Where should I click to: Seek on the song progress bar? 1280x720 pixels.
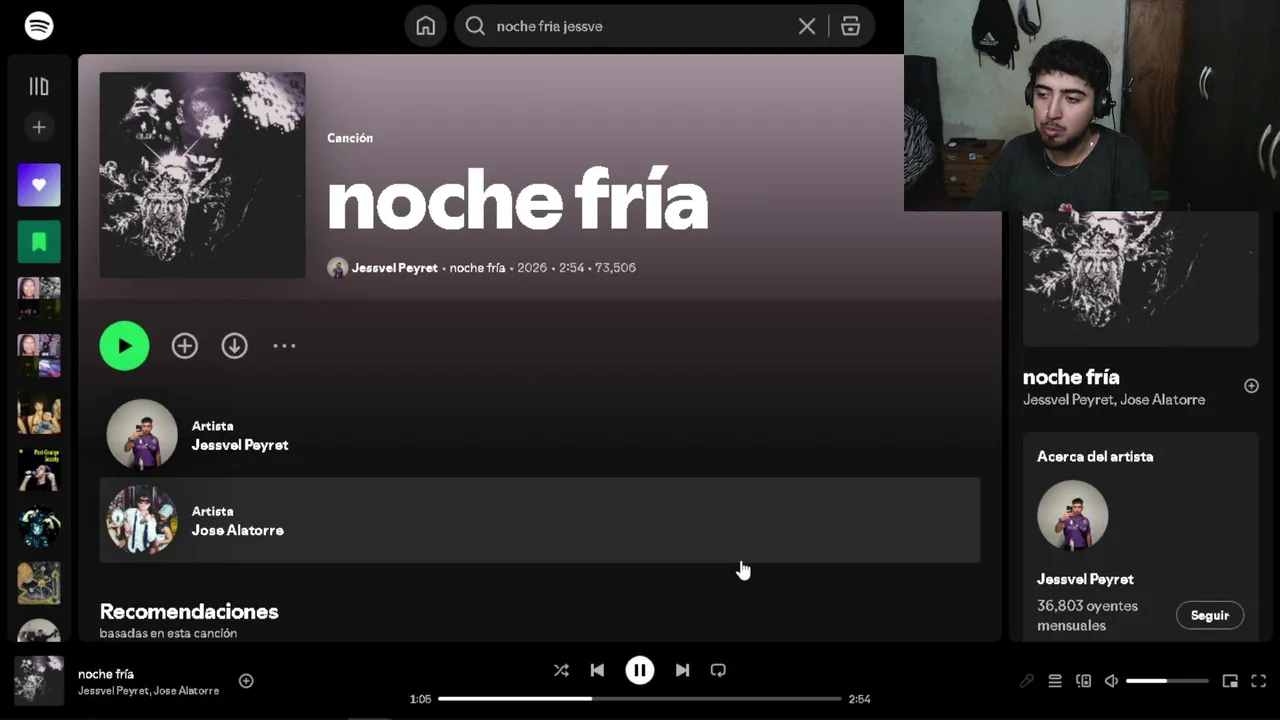coord(640,699)
